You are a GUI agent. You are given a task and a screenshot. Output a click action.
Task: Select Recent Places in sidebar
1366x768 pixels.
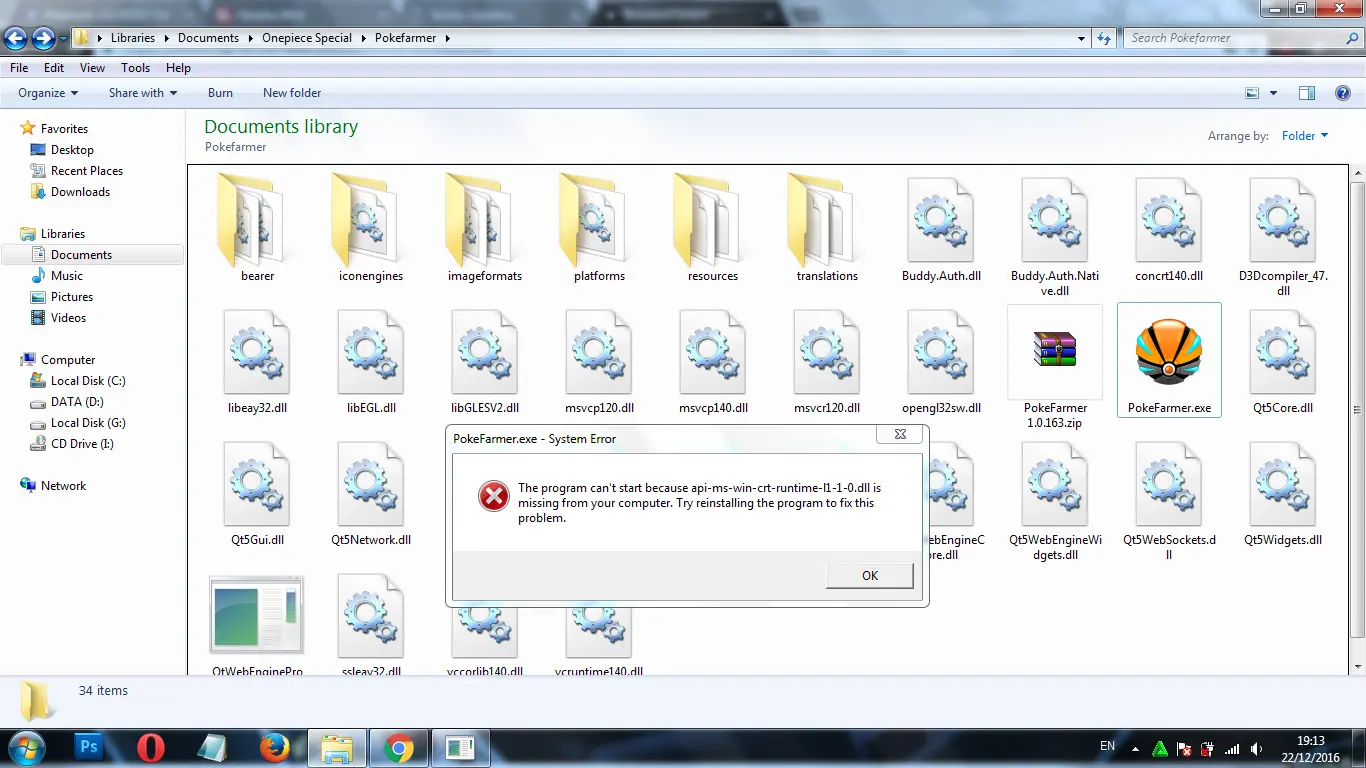87,171
